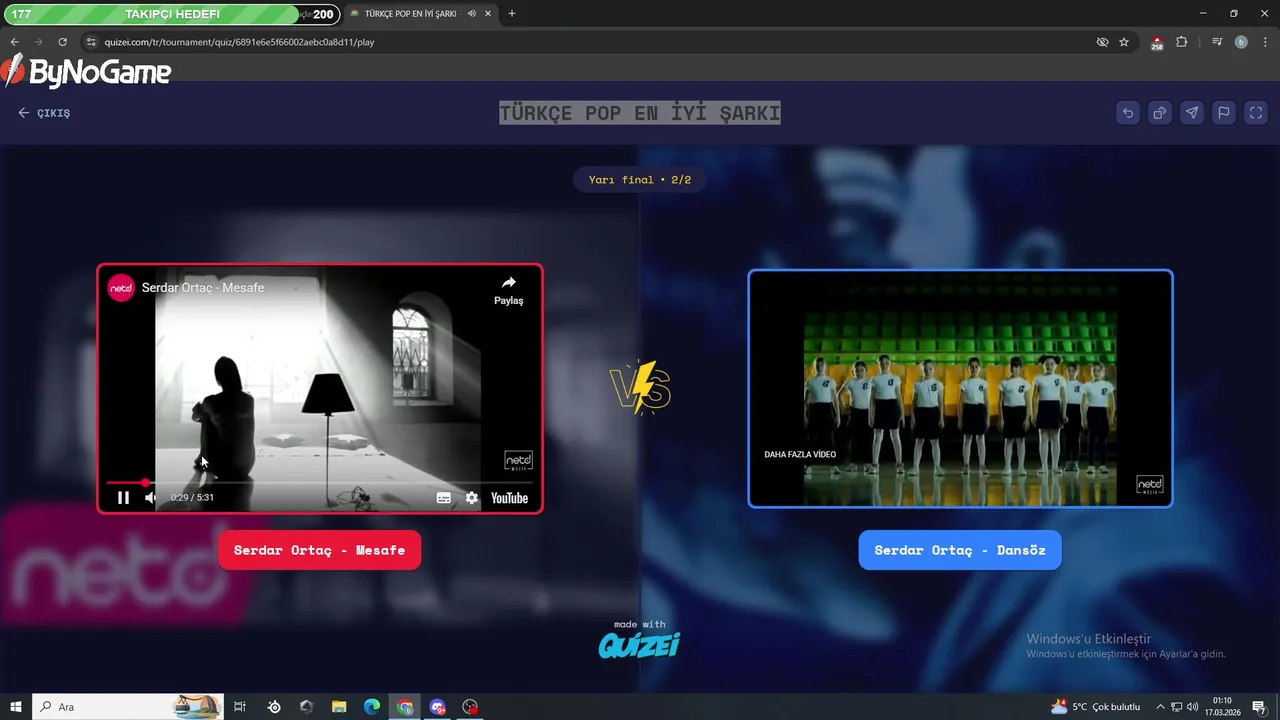This screenshot has width=1280, height=720.
Task: Click Paylaş share arrow on the video
Action: pyautogui.click(x=508, y=290)
